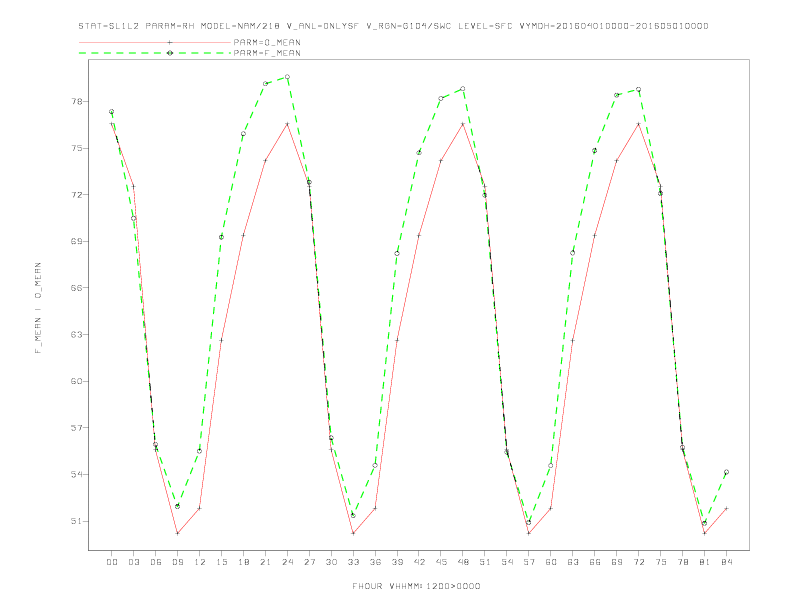Click the x-axis hour label 24
This screenshot has height=612, width=792.
(x=287, y=562)
